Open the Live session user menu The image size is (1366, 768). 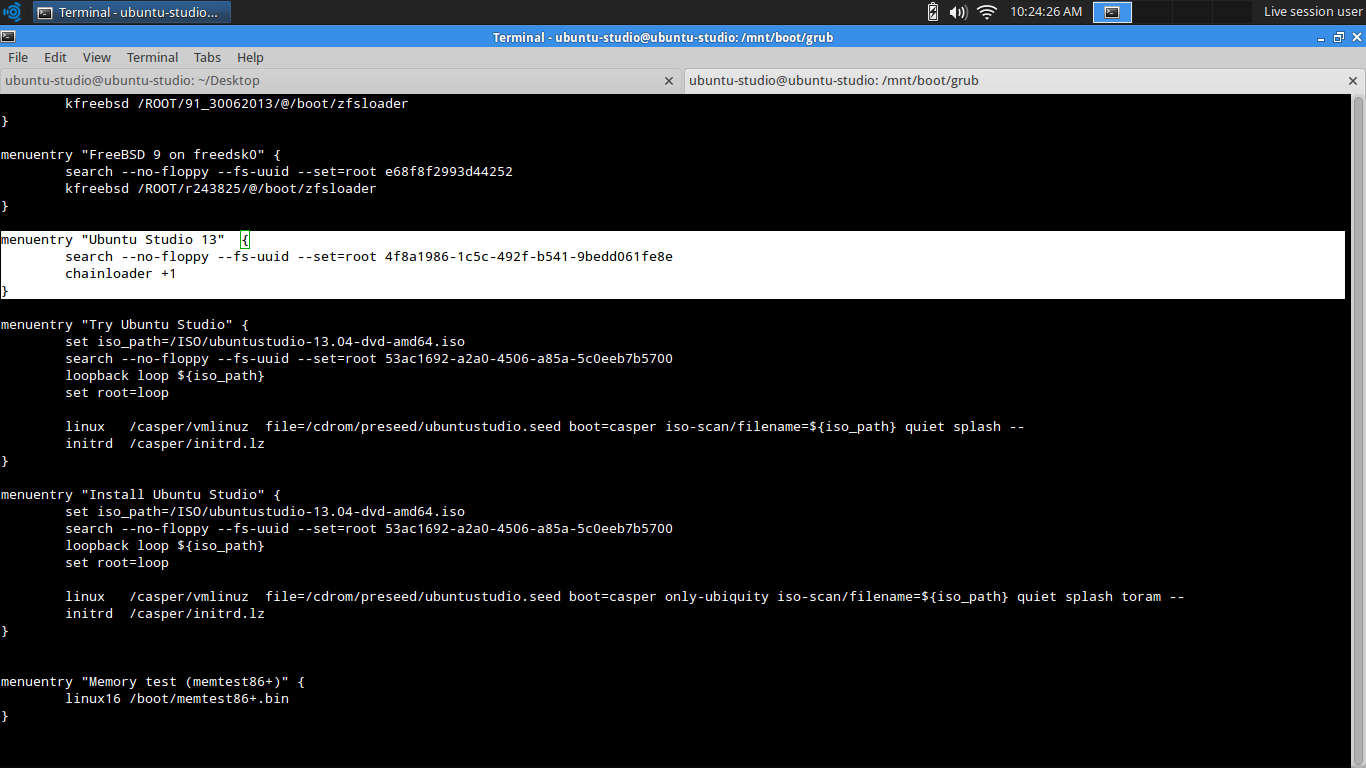(1313, 12)
